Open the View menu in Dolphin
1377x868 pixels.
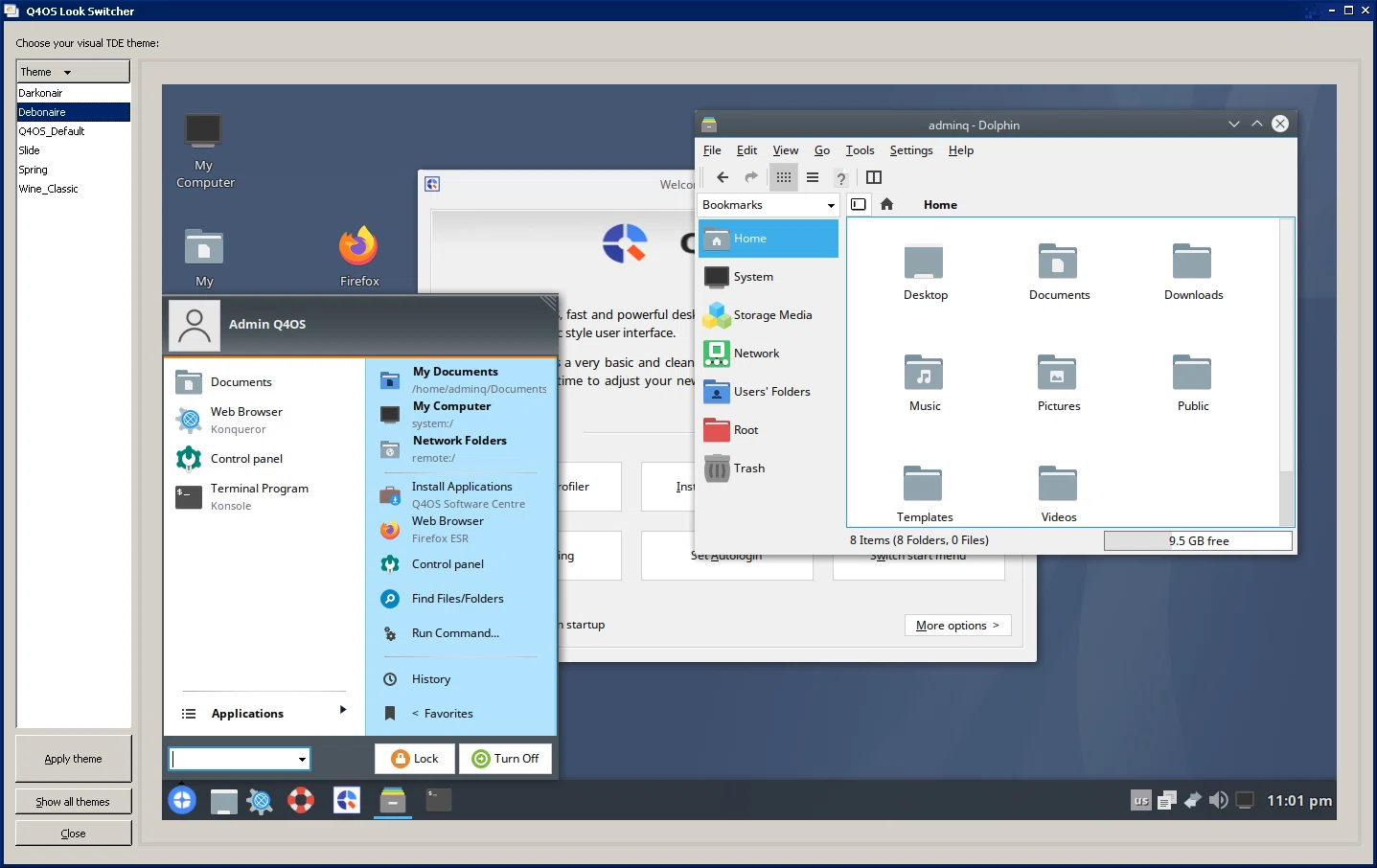(786, 150)
